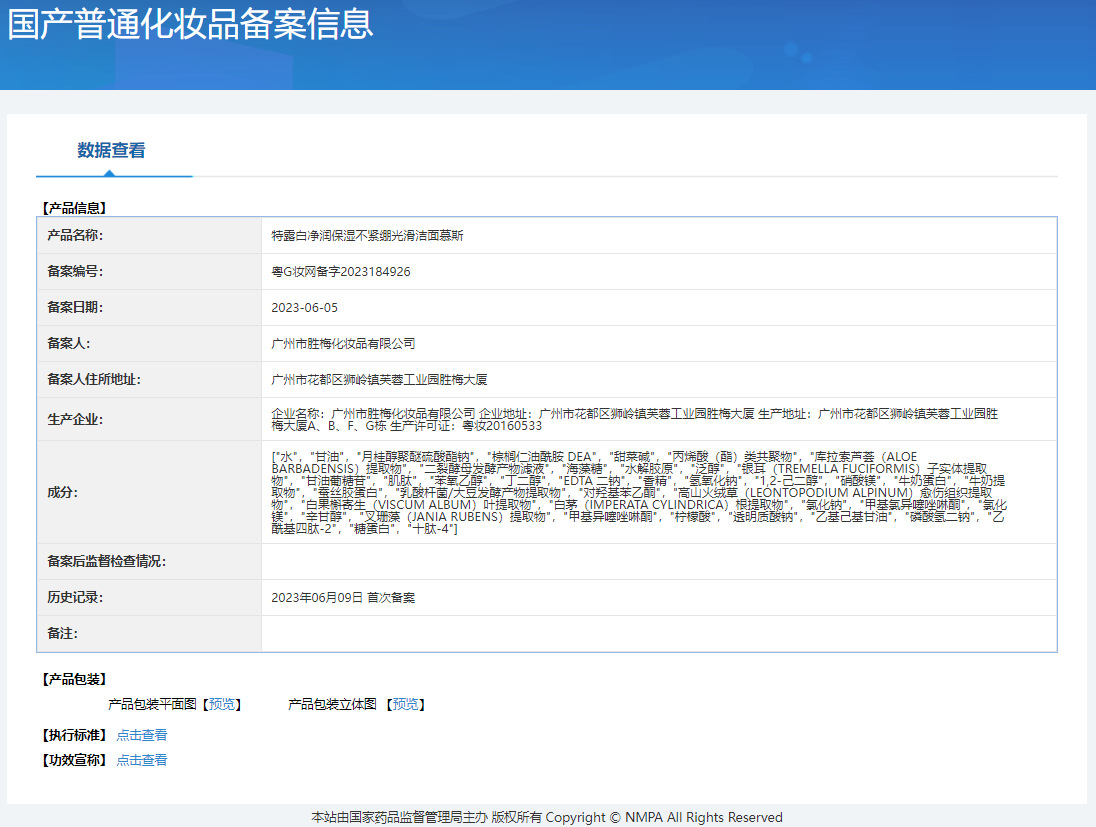The image size is (1096, 827).
Task: Click the empty 备注 value cell
Action: pyautogui.click(x=658, y=634)
